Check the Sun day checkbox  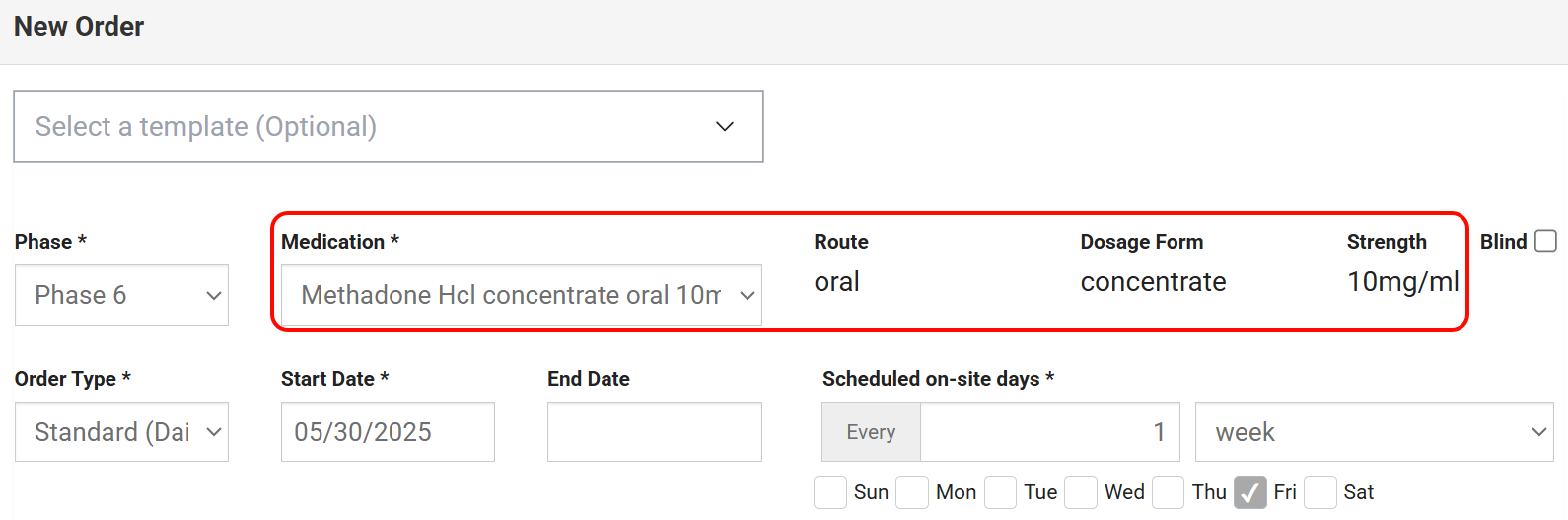(x=830, y=491)
